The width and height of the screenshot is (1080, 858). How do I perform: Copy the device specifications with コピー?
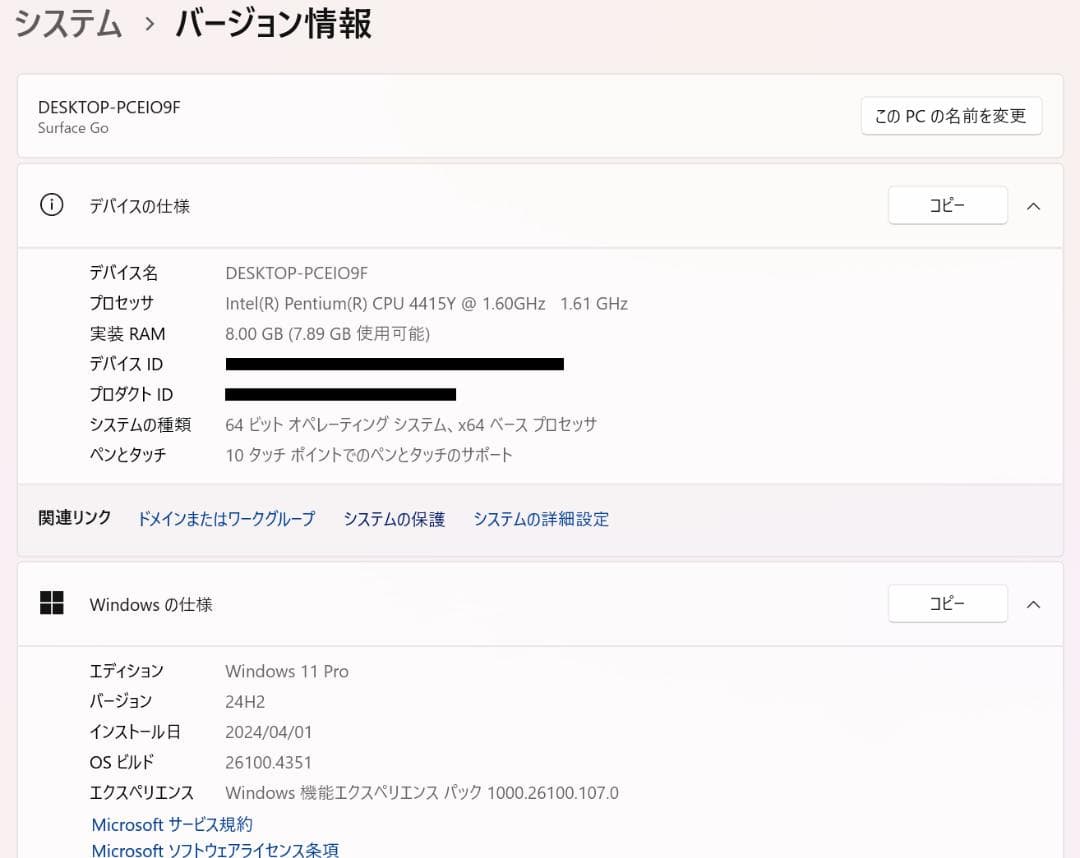click(947, 205)
